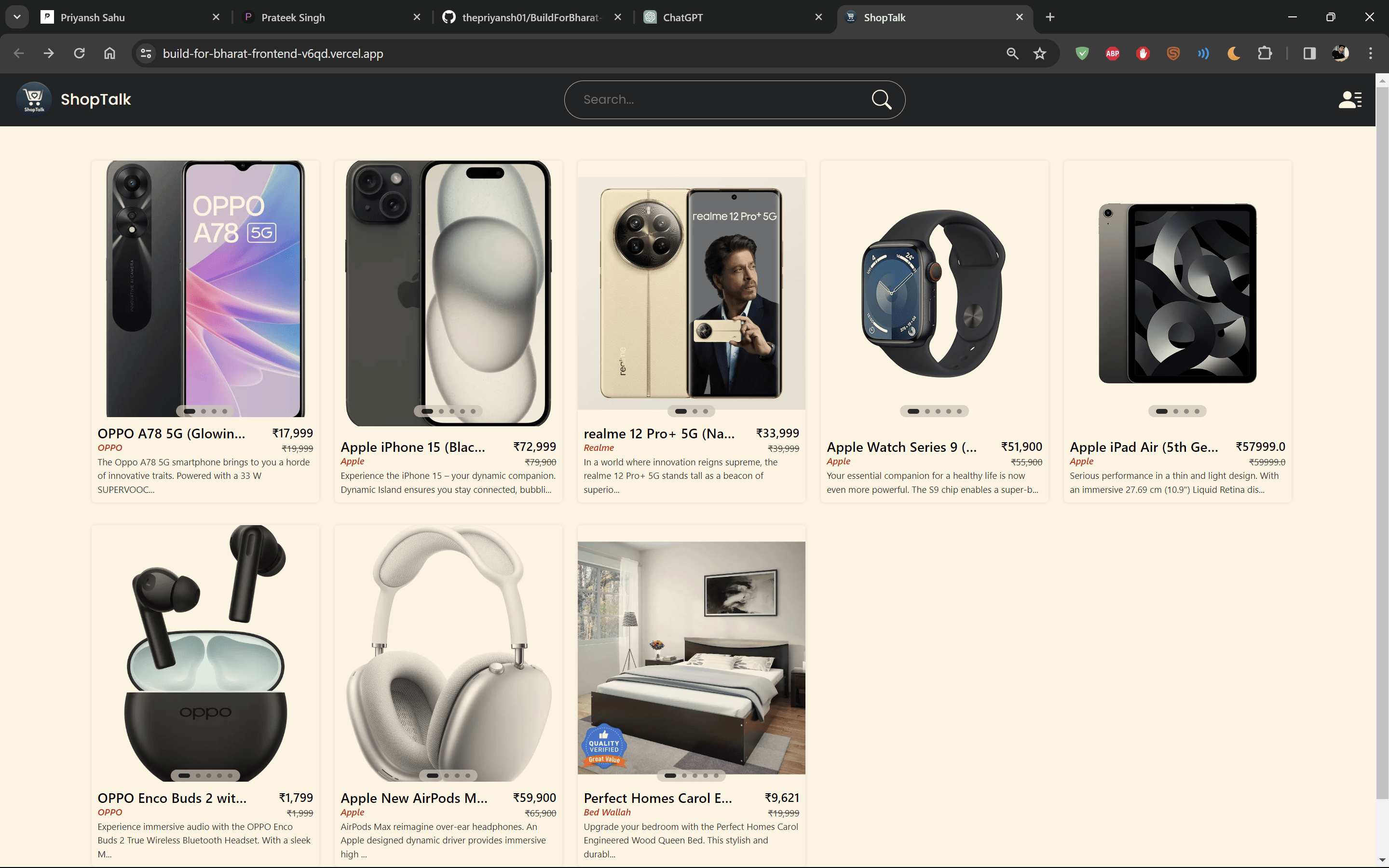Open the realme 12 Pro+ 5G product title
Viewport: 1389px width, 868px height.
(659, 434)
